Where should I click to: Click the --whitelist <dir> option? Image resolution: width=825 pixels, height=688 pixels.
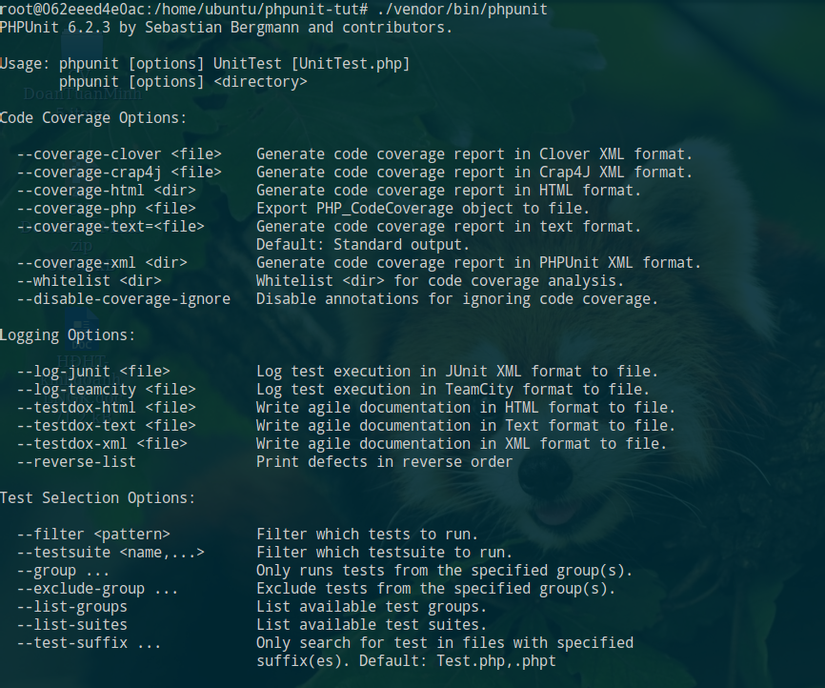(89, 281)
